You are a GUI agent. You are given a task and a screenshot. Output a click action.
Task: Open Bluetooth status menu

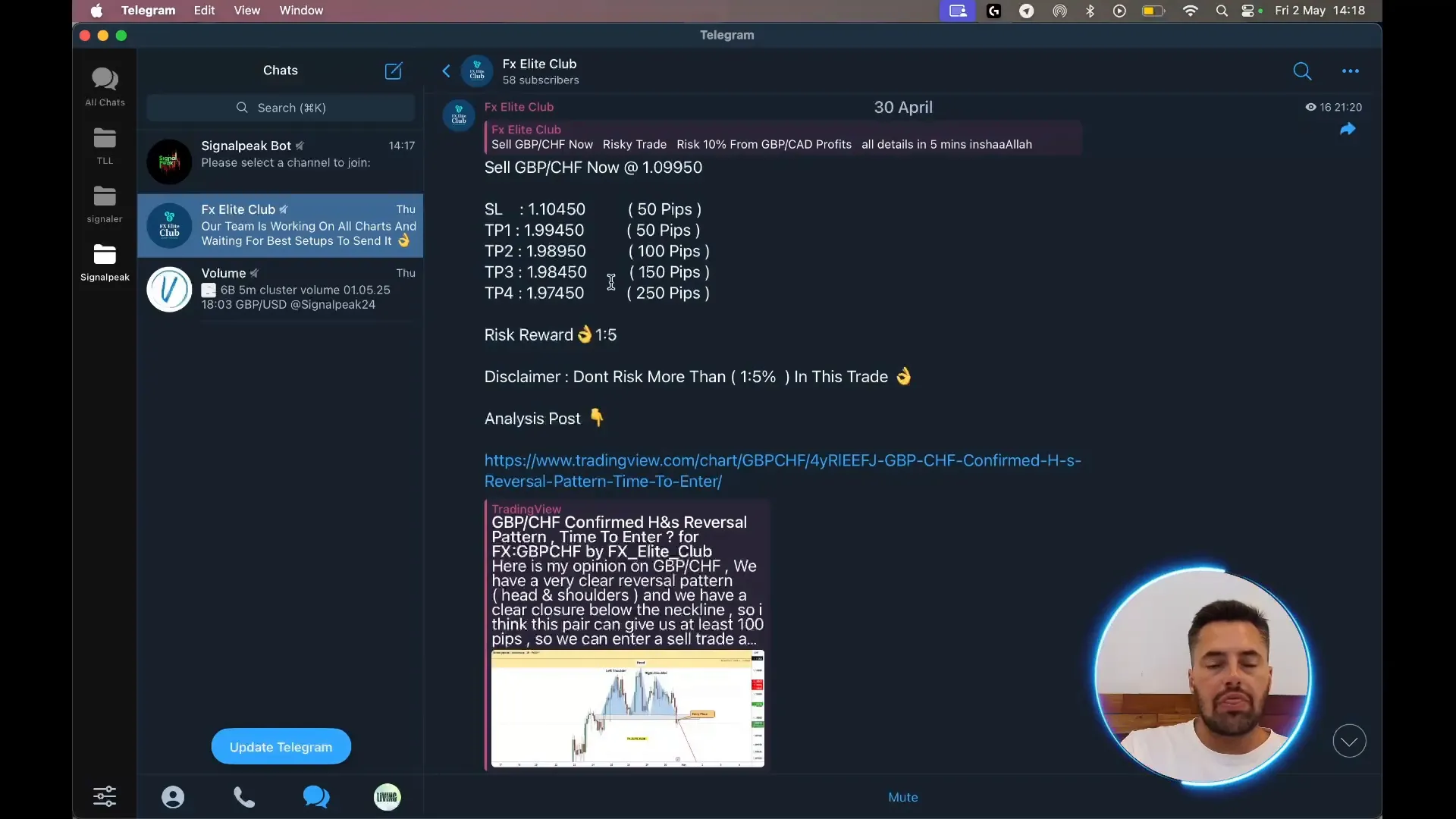tap(1090, 11)
